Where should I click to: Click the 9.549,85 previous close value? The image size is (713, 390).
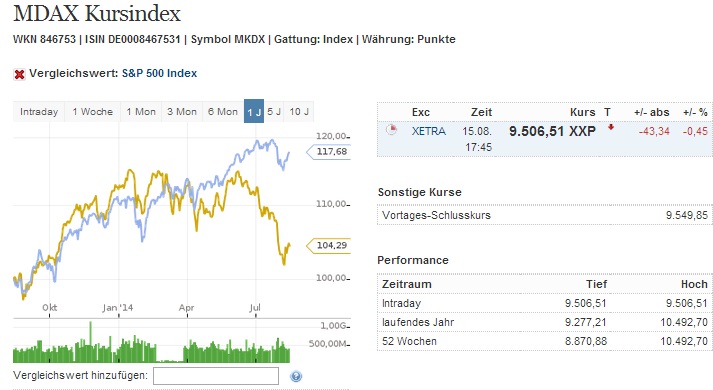[x=687, y=215]
